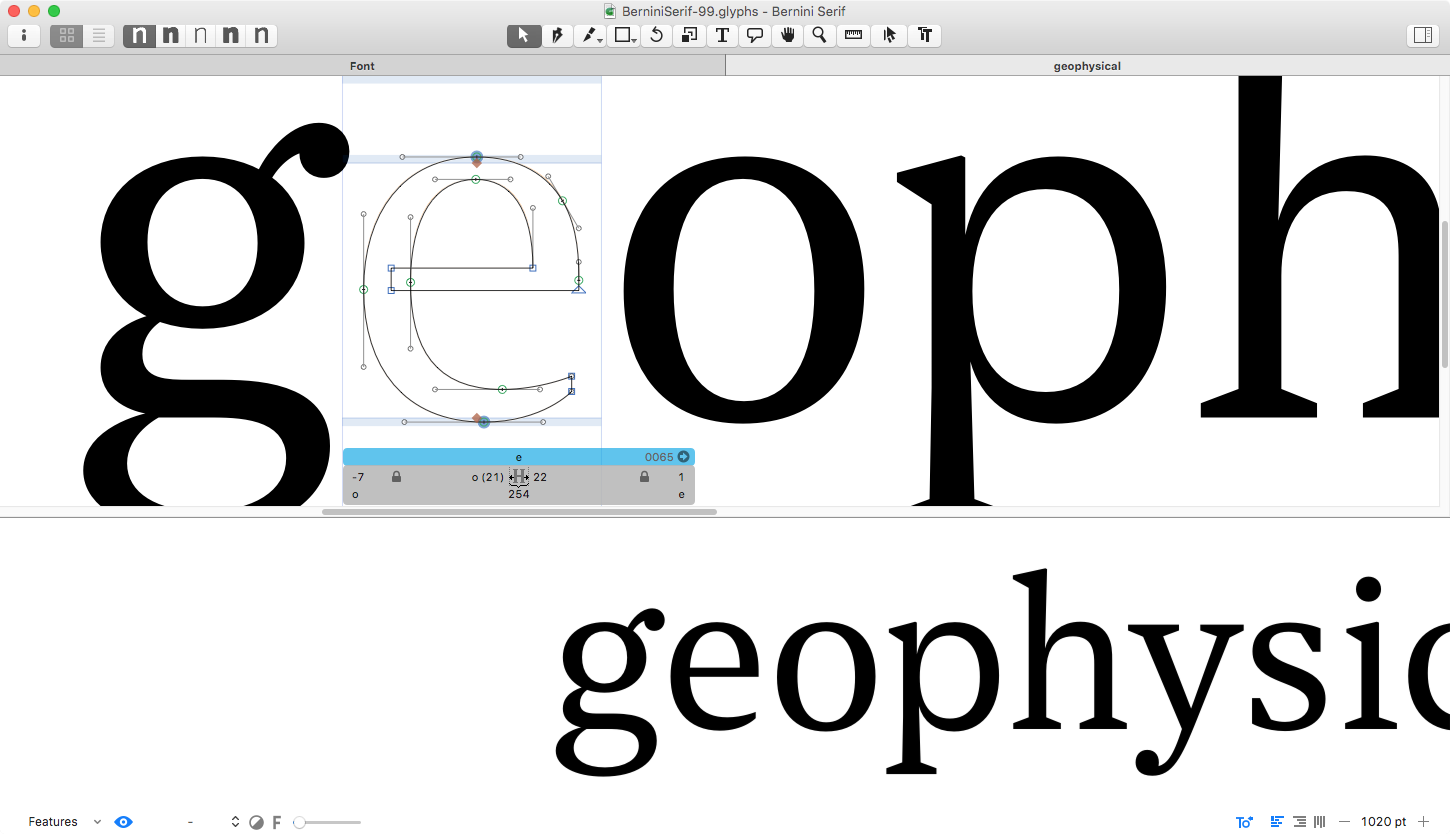The height and width of the screenshot is (834, 1450).
Task: Switch to the geophysical tab
Action: coord(1087,66)
